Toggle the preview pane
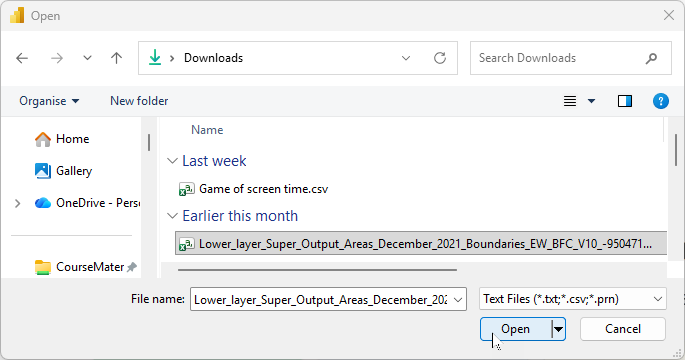Image resolution: width=685 pixels, height=360 pixels. [625, 101]
